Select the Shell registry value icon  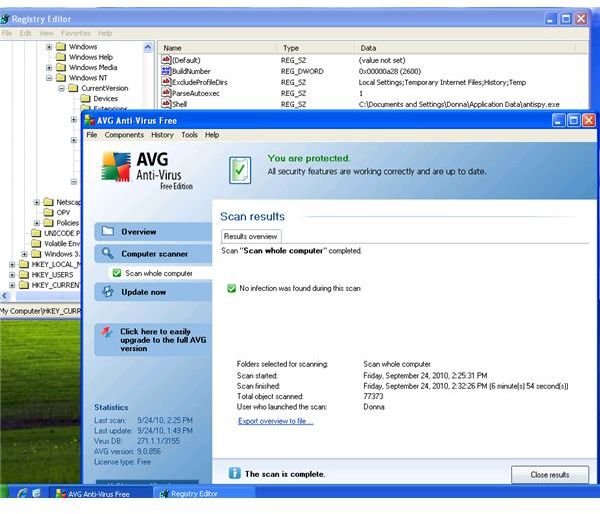tap(166, 104)
